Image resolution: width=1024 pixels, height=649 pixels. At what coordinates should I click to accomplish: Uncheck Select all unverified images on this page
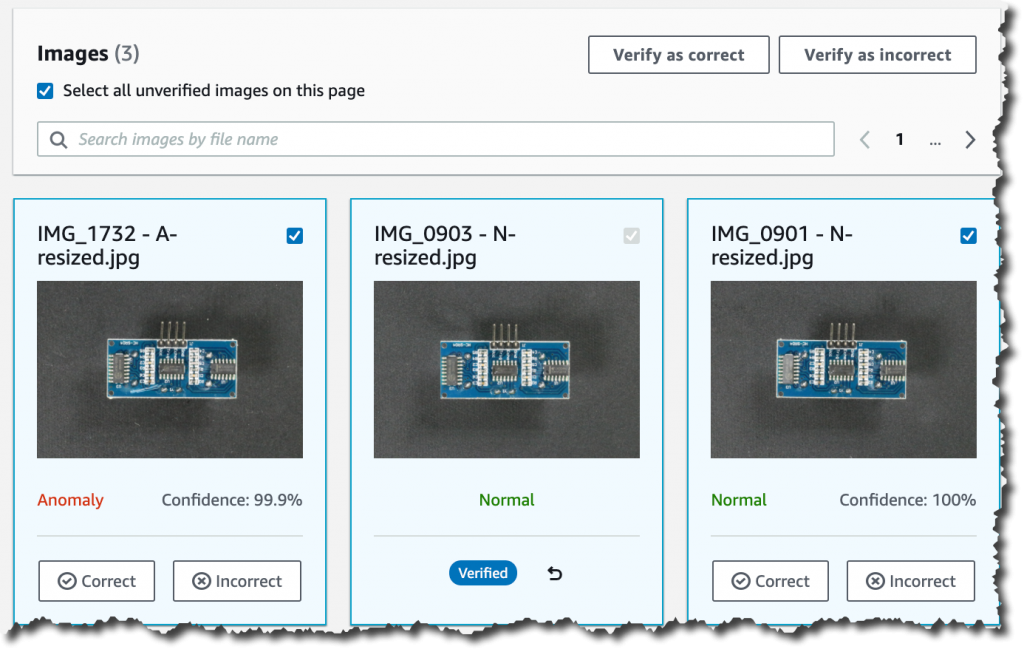[x=45, y=90]
